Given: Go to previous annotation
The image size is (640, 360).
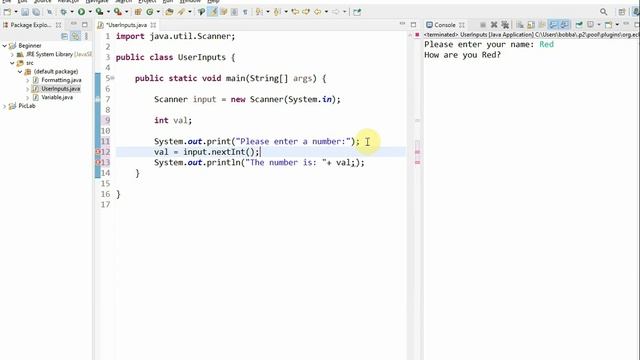Looking at the screenshot, I should tap(277, 12).
